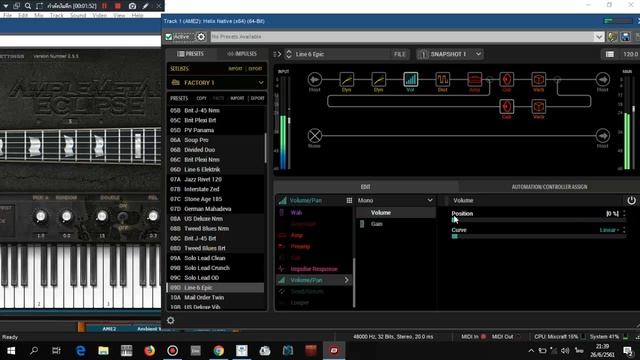Click the input level meter slider handle
This screenshot has height=360, width=640.
(289, 121)
